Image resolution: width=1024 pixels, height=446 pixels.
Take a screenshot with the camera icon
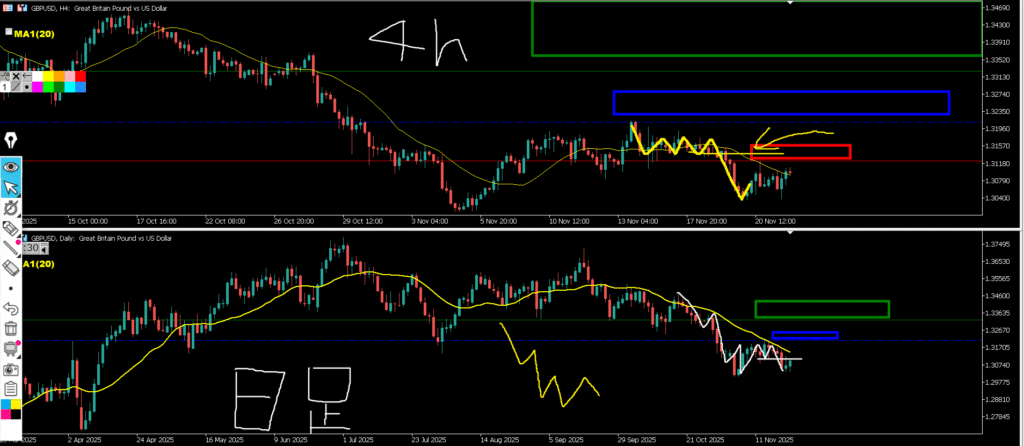click(x=11, y=368)
